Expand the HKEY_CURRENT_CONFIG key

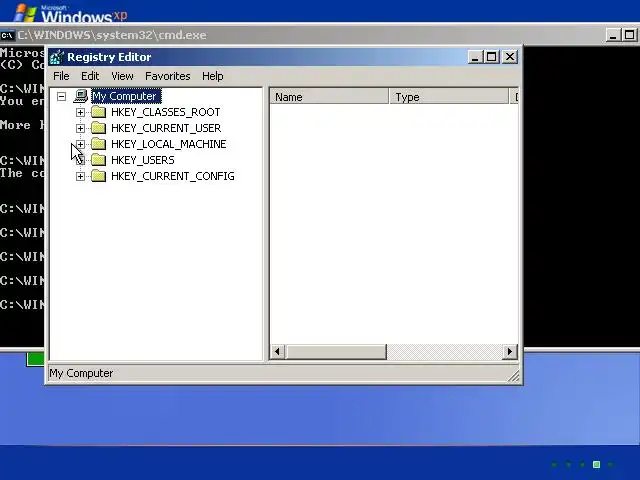80,176
